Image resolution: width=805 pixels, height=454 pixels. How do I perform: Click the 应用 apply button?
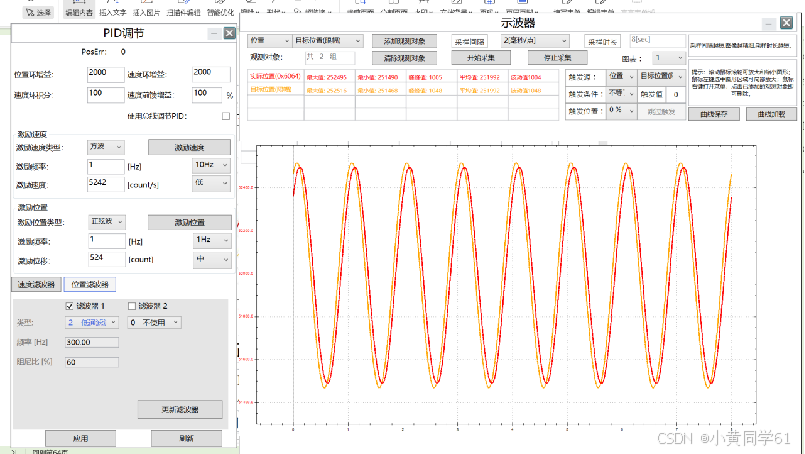pyautogui.click(x=81, y=438)
